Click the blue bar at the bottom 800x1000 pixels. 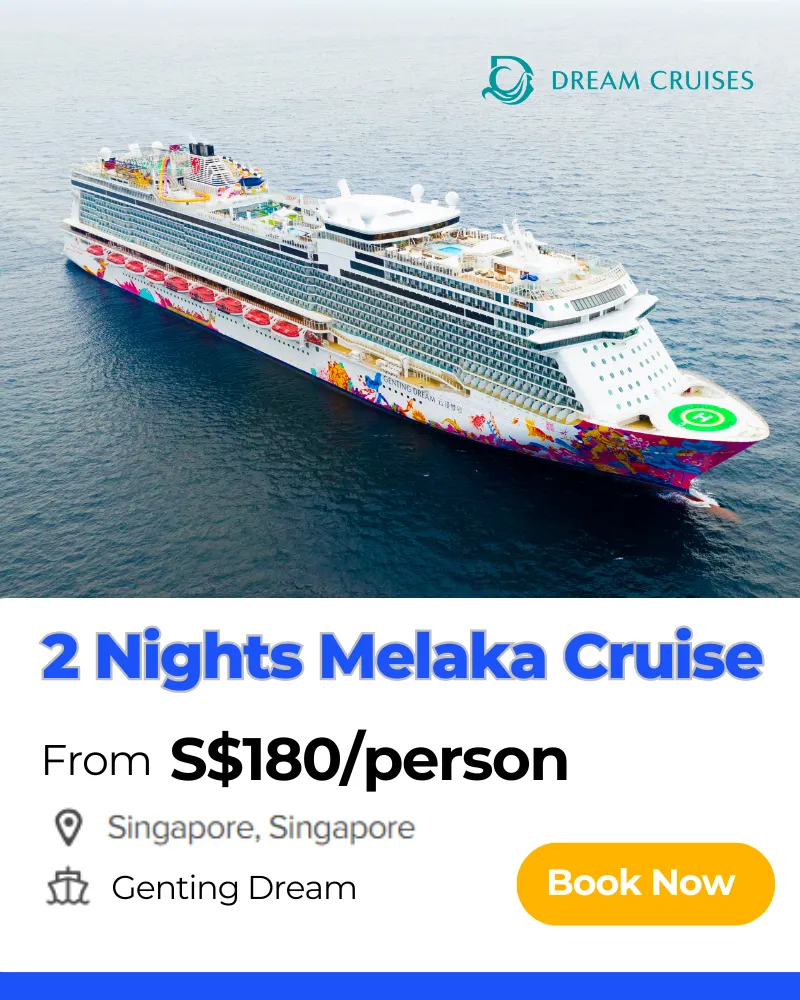point(400,986)
